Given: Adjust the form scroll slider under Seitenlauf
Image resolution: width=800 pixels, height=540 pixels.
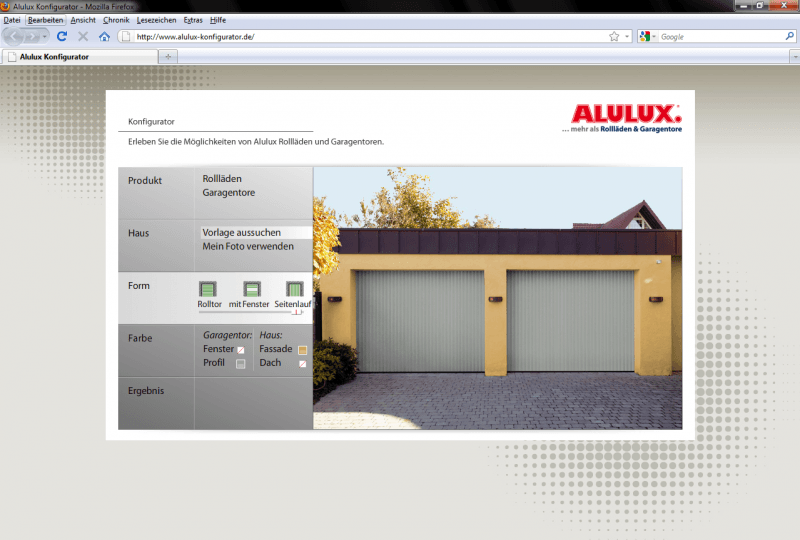Looking at the screenshot, I should [297, 312].
